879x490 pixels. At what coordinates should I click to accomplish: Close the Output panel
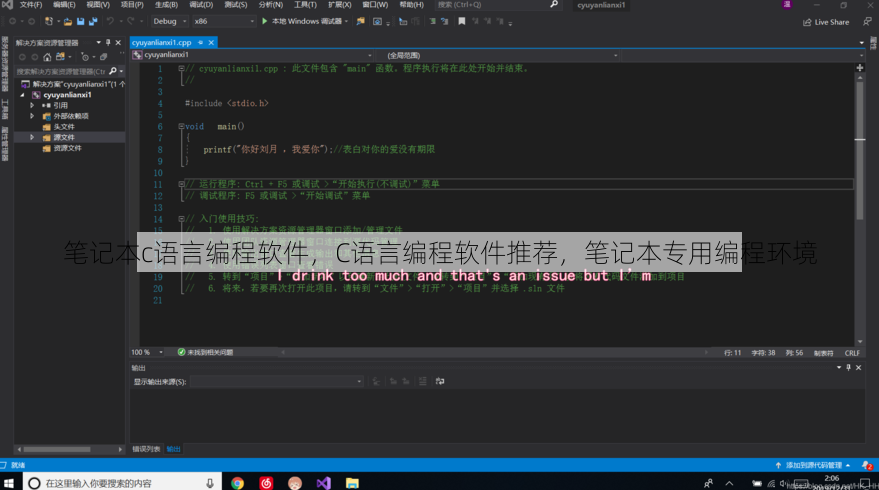point(858,368)
